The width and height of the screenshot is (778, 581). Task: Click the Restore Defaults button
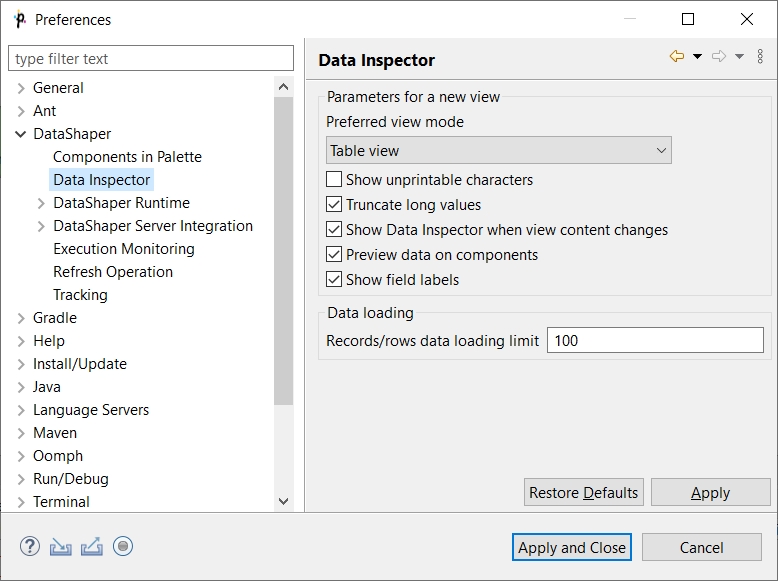(x=584, y=492)
